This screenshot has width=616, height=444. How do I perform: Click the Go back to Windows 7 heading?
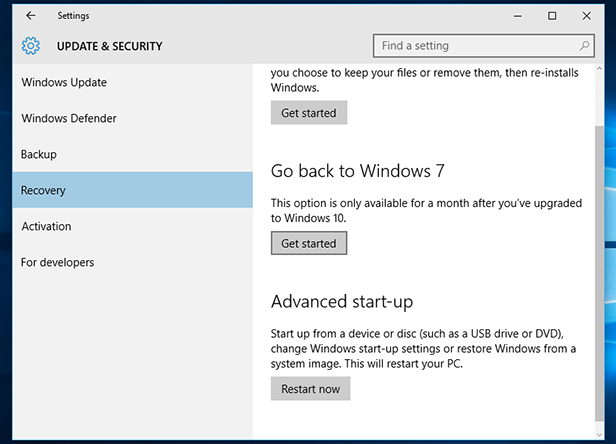[358, 171]
